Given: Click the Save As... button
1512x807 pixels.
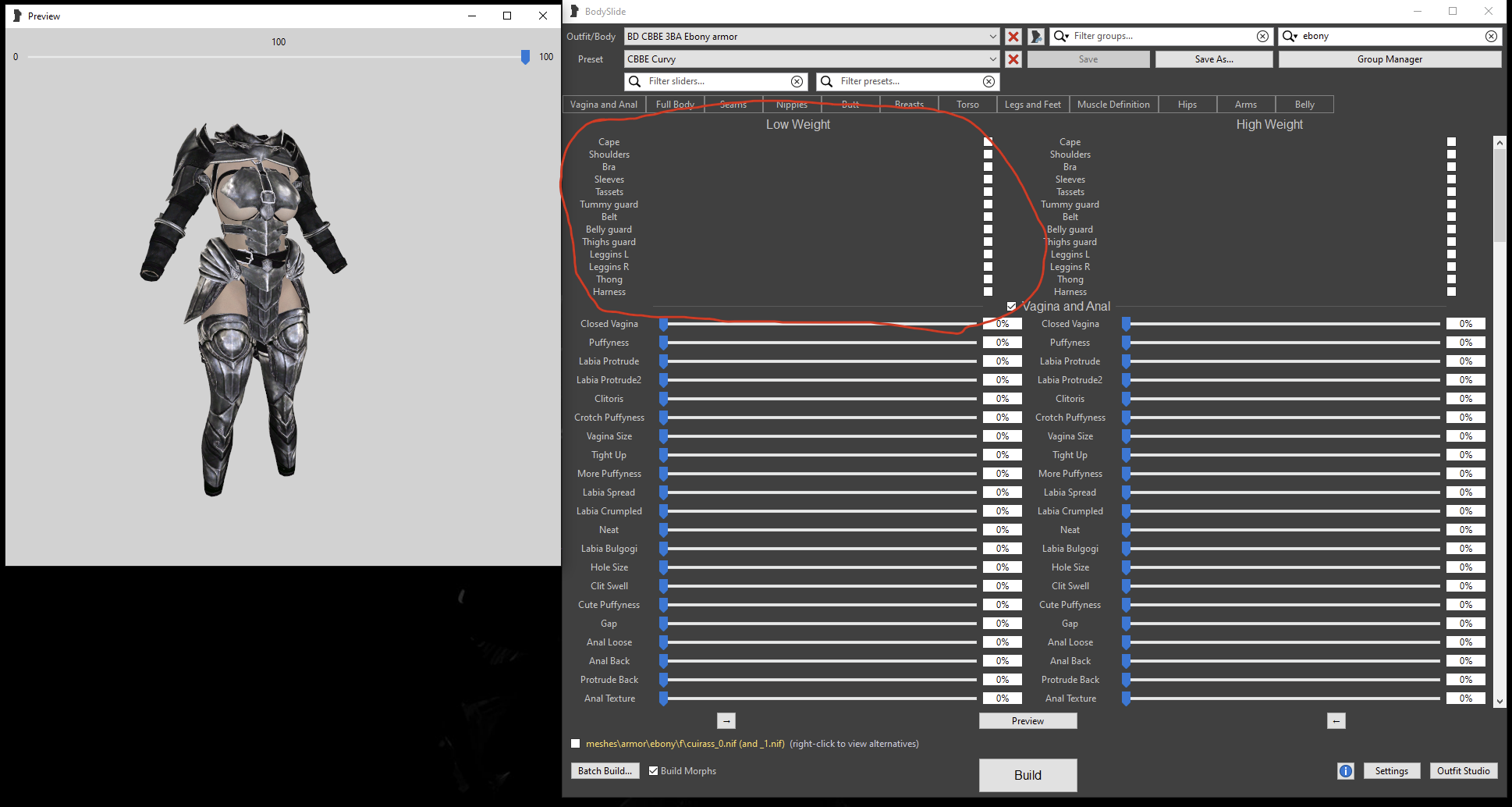Looking at the screenshot, I should click(1214, 59).
